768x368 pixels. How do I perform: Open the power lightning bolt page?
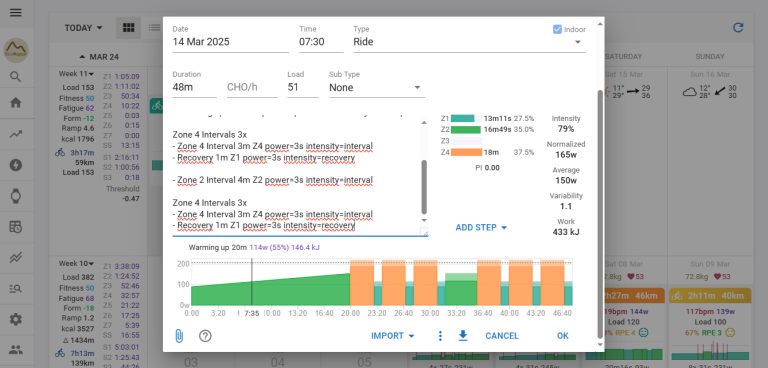(x=16, y=165)
